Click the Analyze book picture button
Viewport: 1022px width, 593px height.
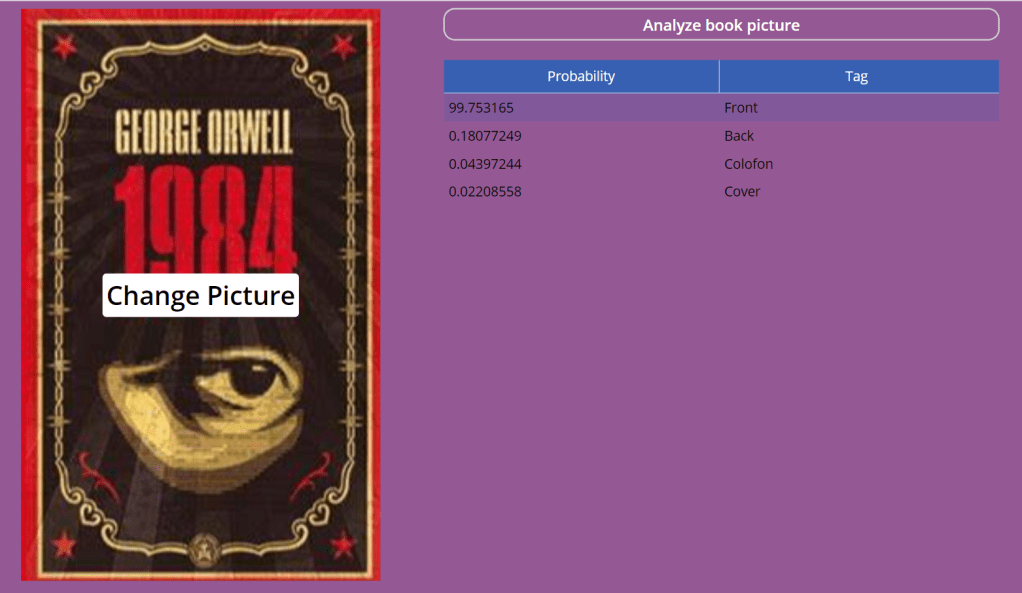tap(721, 25)
